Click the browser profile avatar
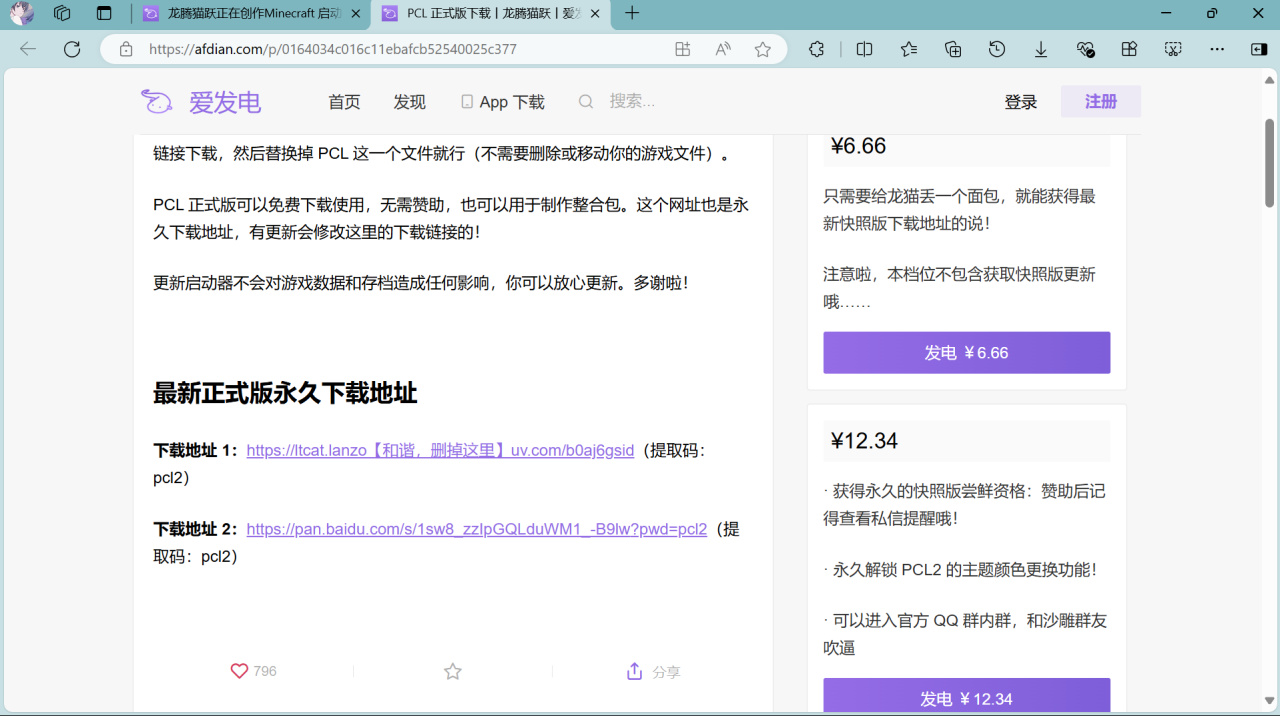Viewport: 1280px width, 716px height. coord(22,13)
